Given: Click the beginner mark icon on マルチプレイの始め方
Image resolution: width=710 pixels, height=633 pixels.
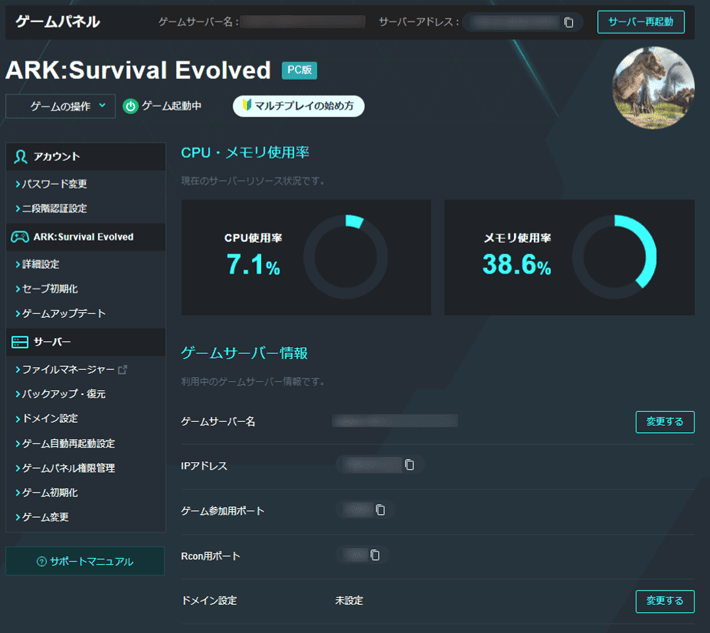Looking at the screenshot, I should click(247, 105).
